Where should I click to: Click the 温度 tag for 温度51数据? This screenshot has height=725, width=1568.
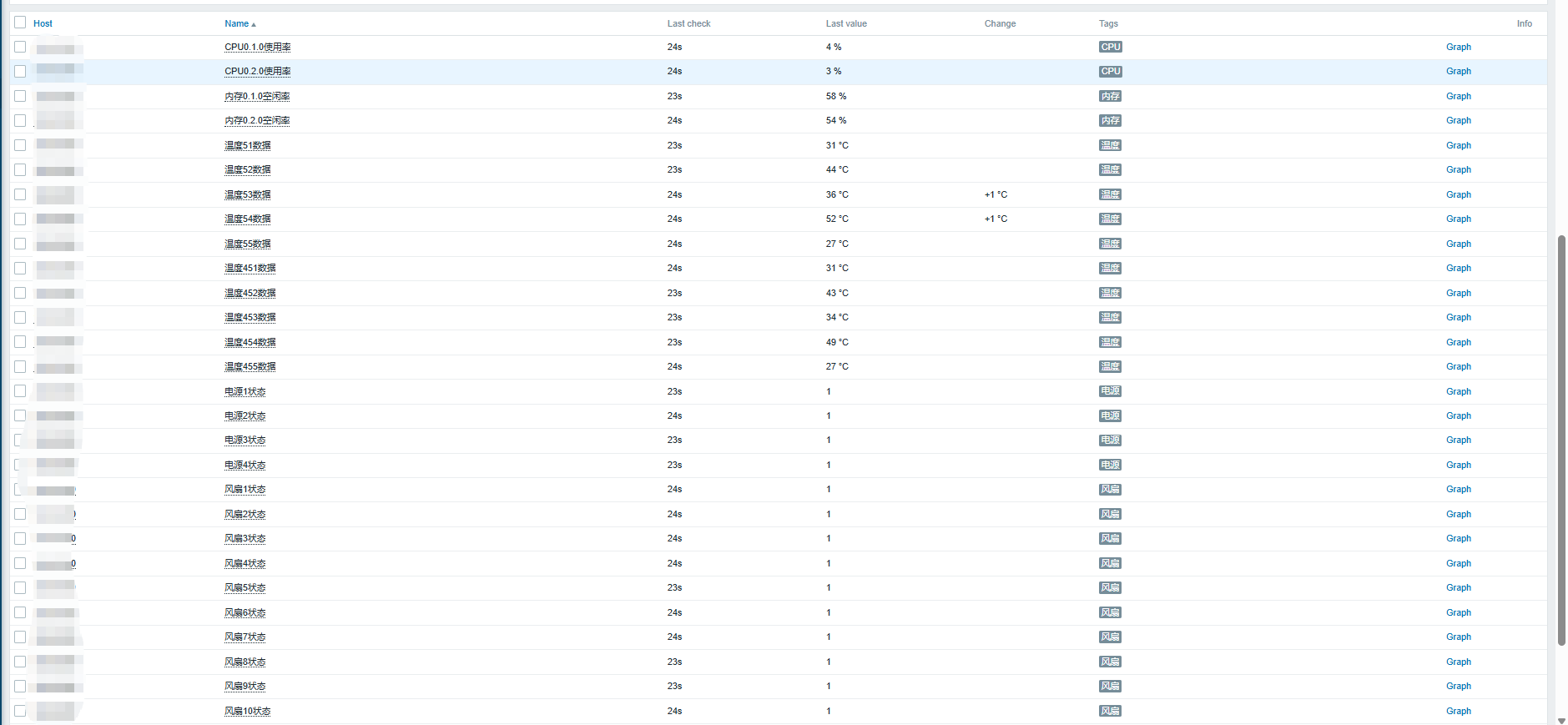tap(1110, 146)
